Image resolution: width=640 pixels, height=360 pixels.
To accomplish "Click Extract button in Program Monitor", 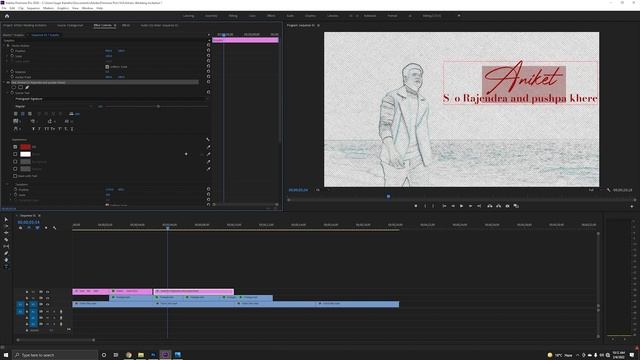I will (498, 206).
